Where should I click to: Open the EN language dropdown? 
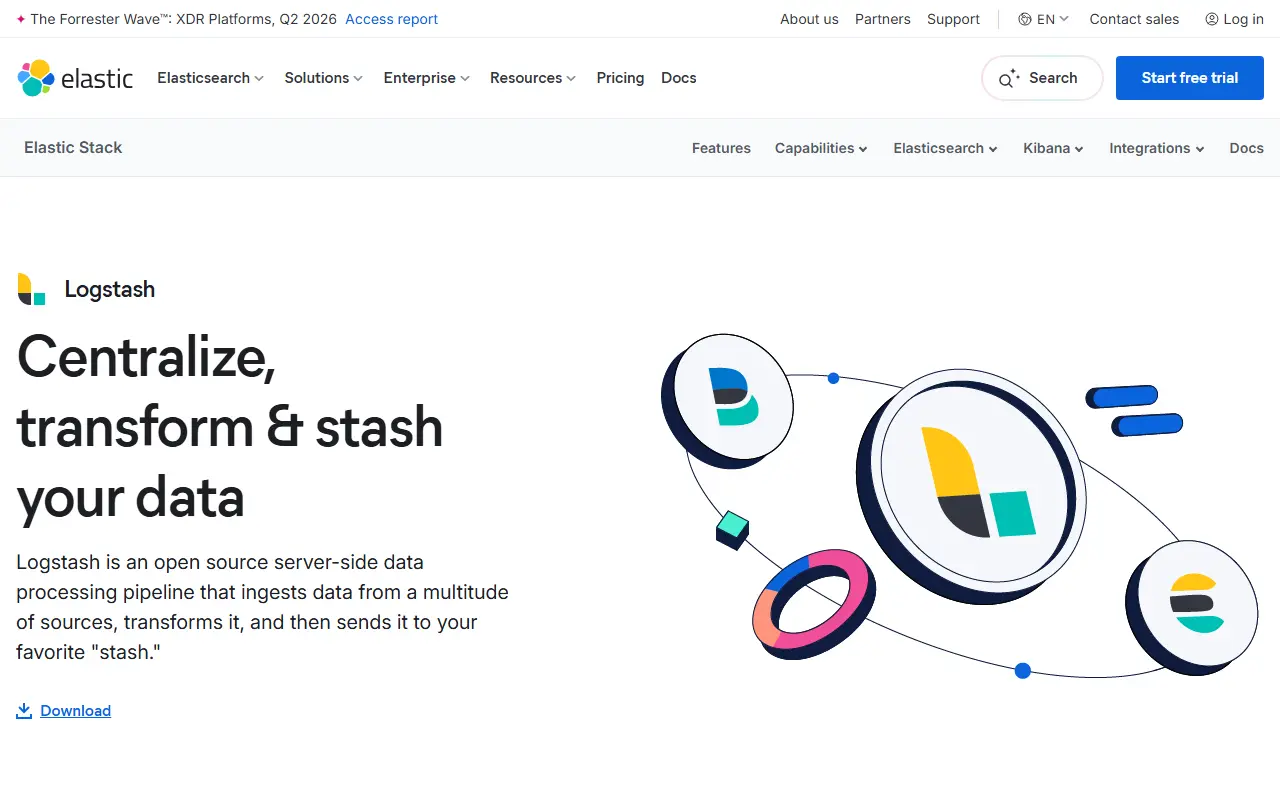click(x=1044, y=19)
